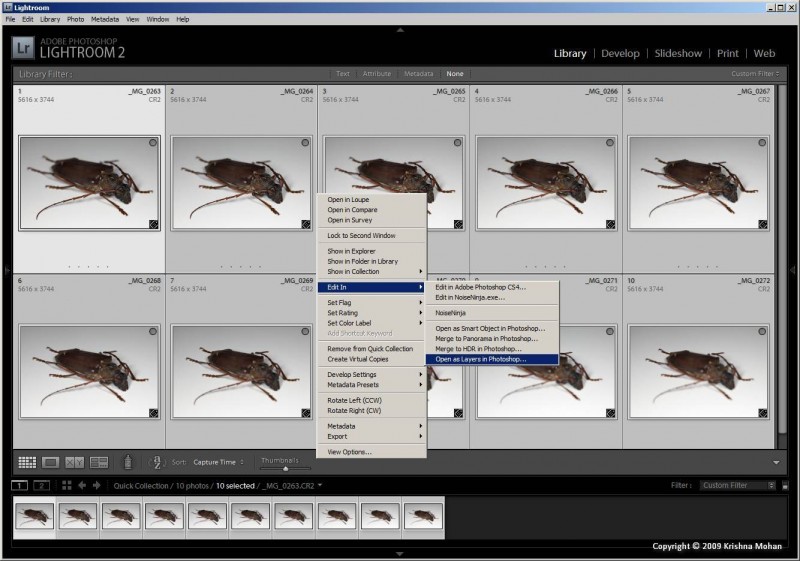This screenshot has width=800, height=561.
Task: Choose Rotate Left (CCW) in context menu
Action: tap(371, 400)
